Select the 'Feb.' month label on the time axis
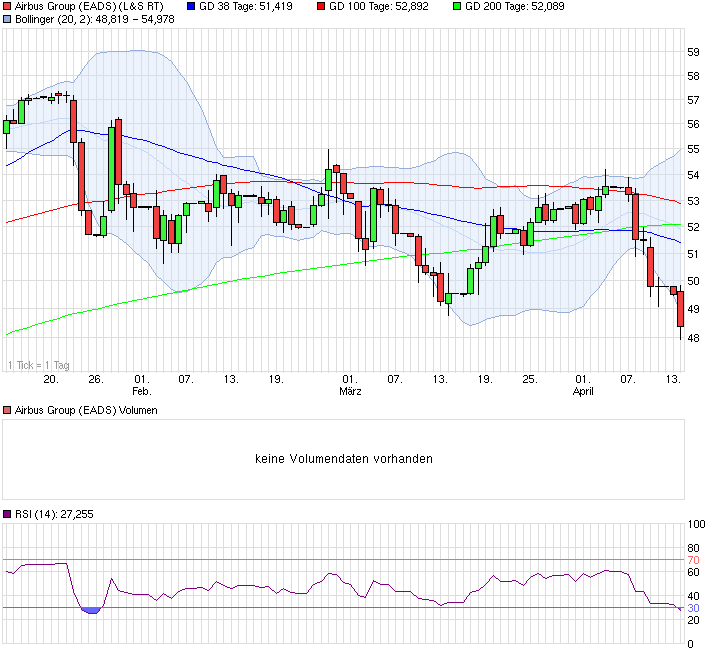 tap(142, 392)
